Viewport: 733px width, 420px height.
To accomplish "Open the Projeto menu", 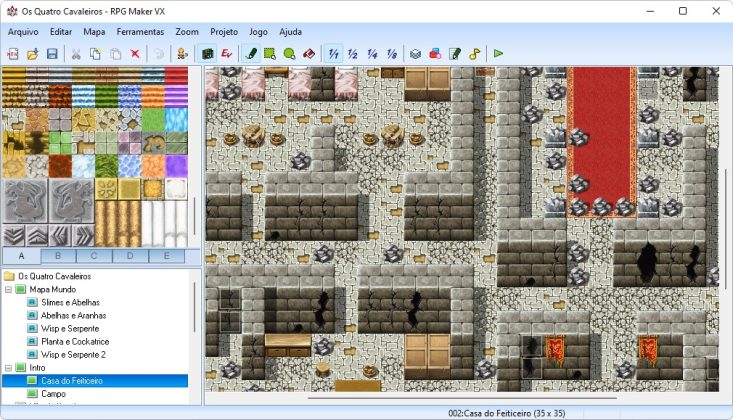I will 224,32.
